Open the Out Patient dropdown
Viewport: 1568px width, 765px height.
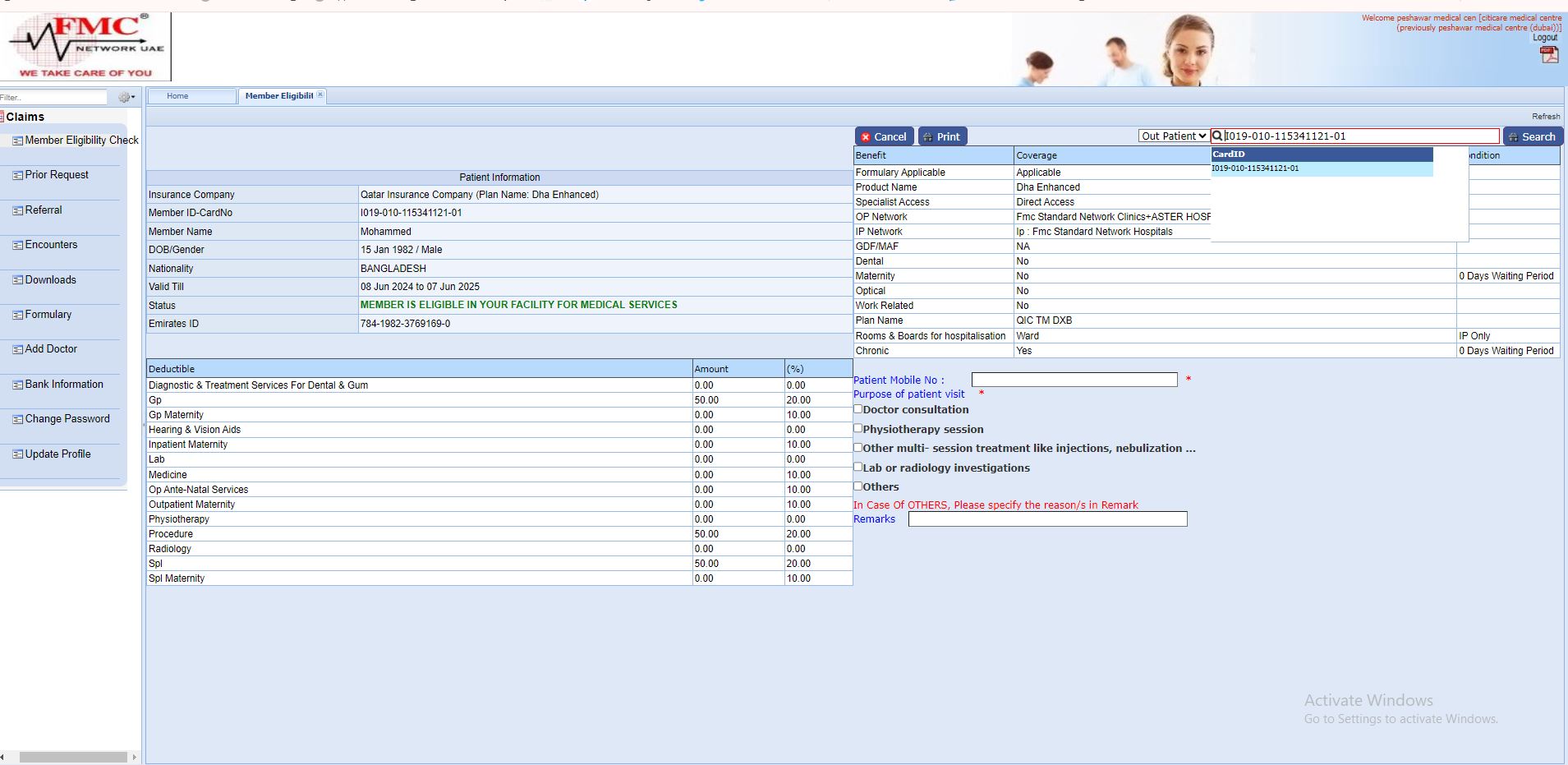(1173, 136)
